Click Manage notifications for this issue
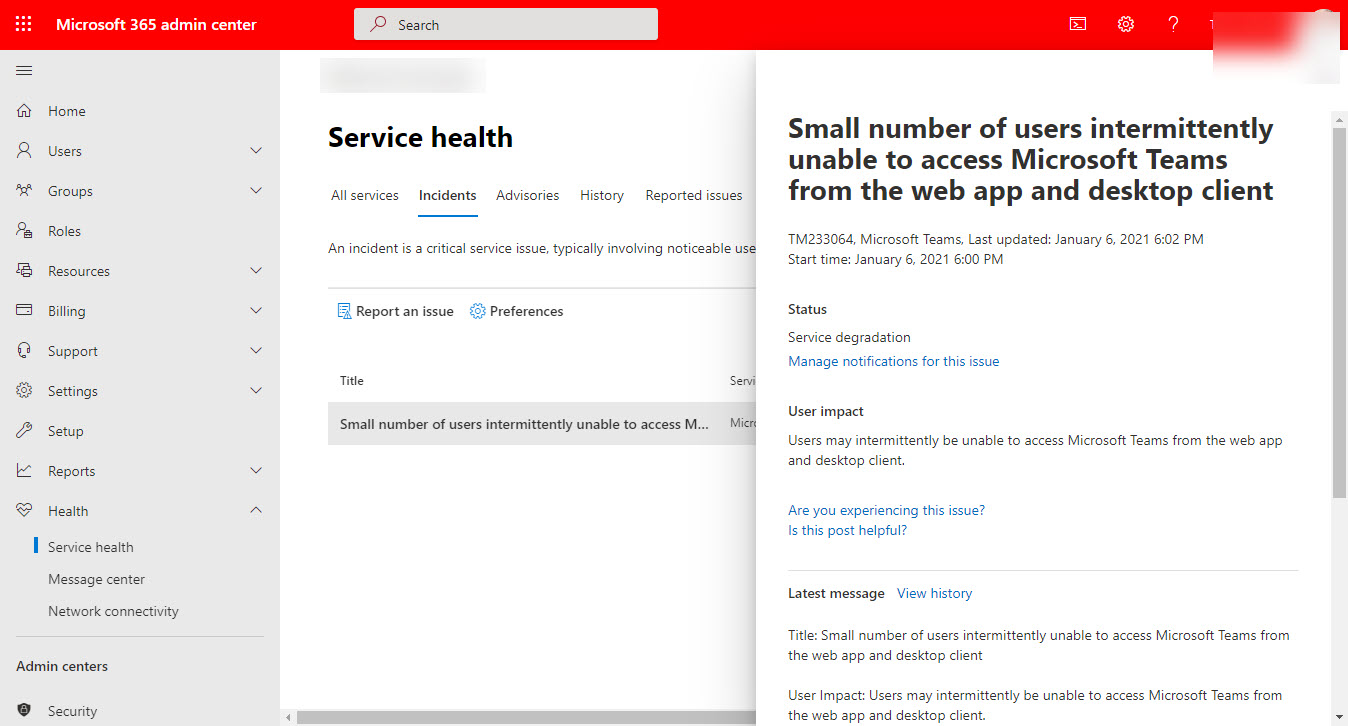 [894, 361]
